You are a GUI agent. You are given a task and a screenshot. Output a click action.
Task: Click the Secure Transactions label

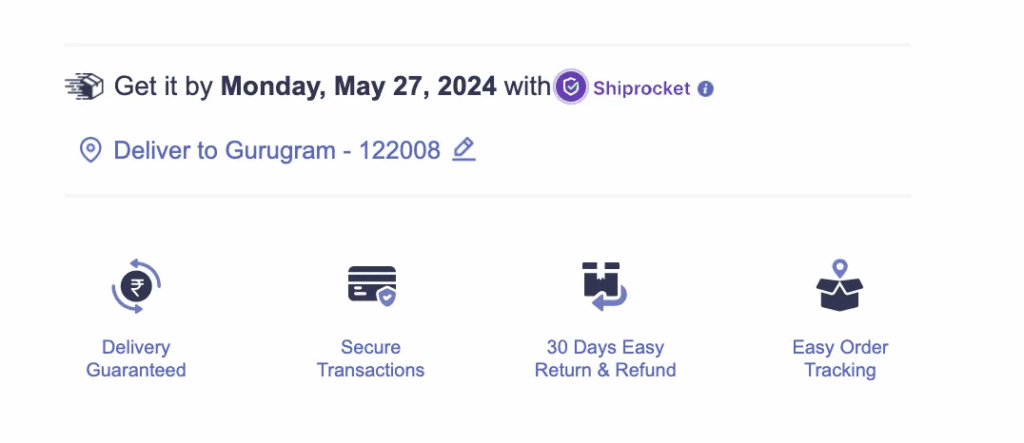(x=371, y=359)
